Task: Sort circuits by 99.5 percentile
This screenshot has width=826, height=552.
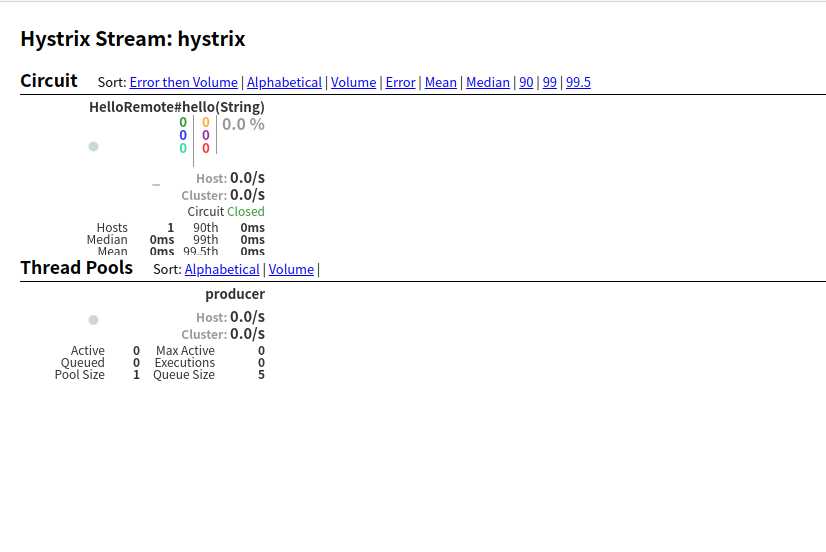Action: (x=578, y=82)
